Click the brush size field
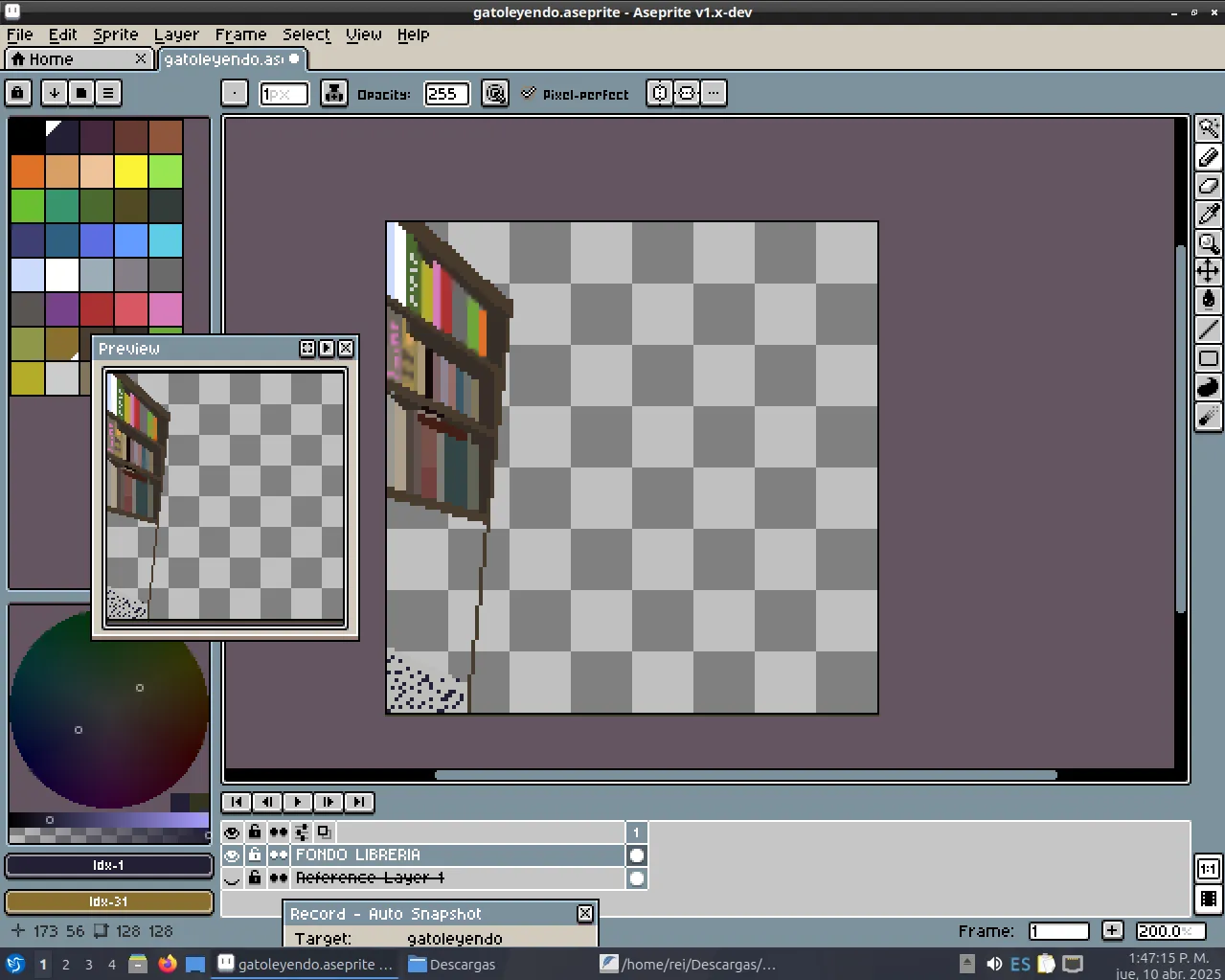The width and height of the screenshot is (1225, 980). coord(284,94)
